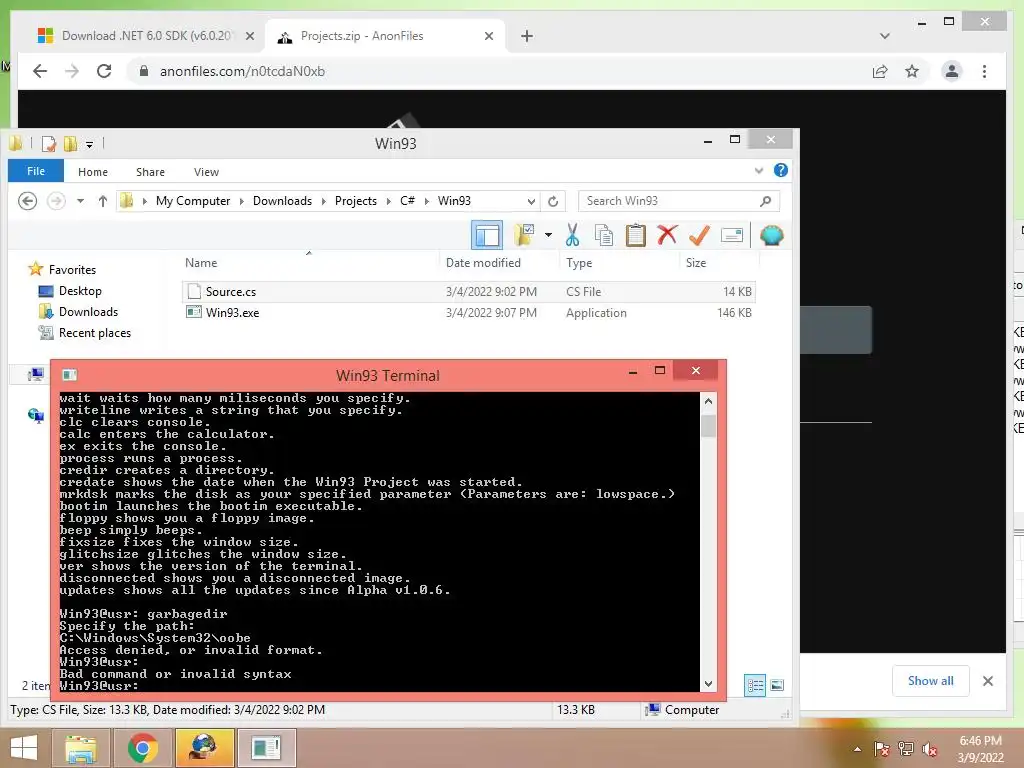Sort by the Date modified column header
Image resolution: width=1024 pixels, height=768 pixels.
point(483,263)
